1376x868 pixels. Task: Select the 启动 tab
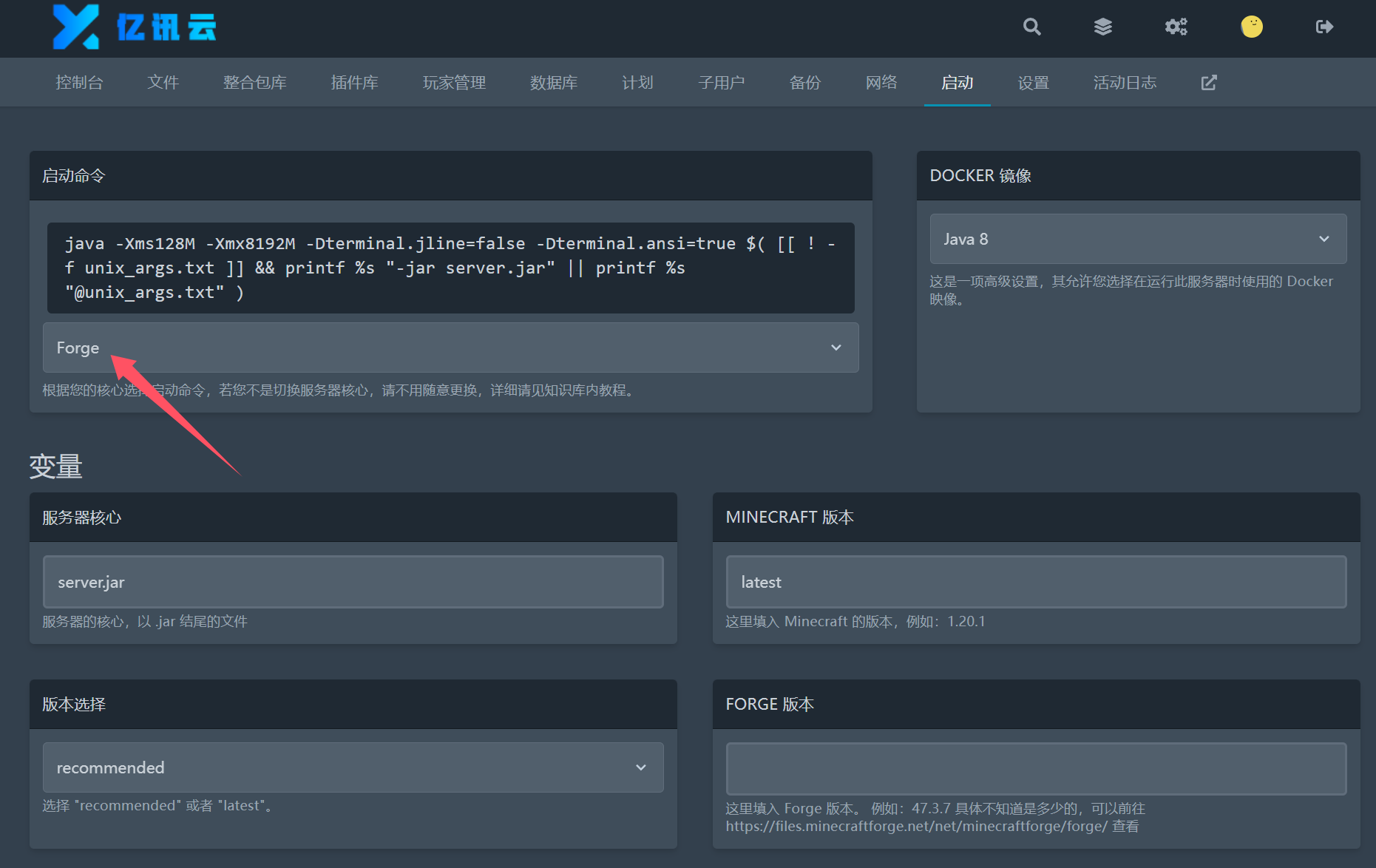click(958, 83)
